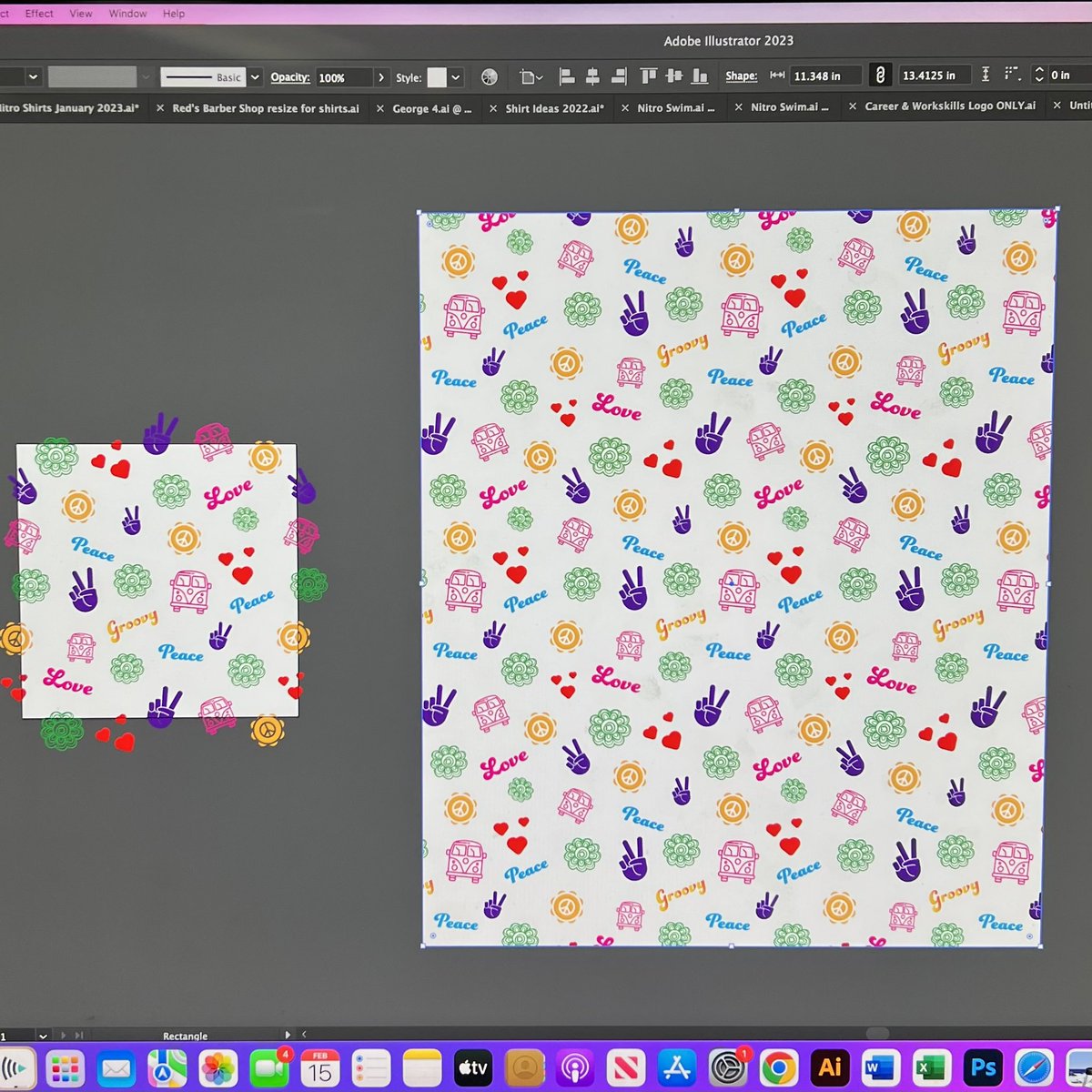
Task: Open Photos from the Dock
Action: pos(218,1068)
